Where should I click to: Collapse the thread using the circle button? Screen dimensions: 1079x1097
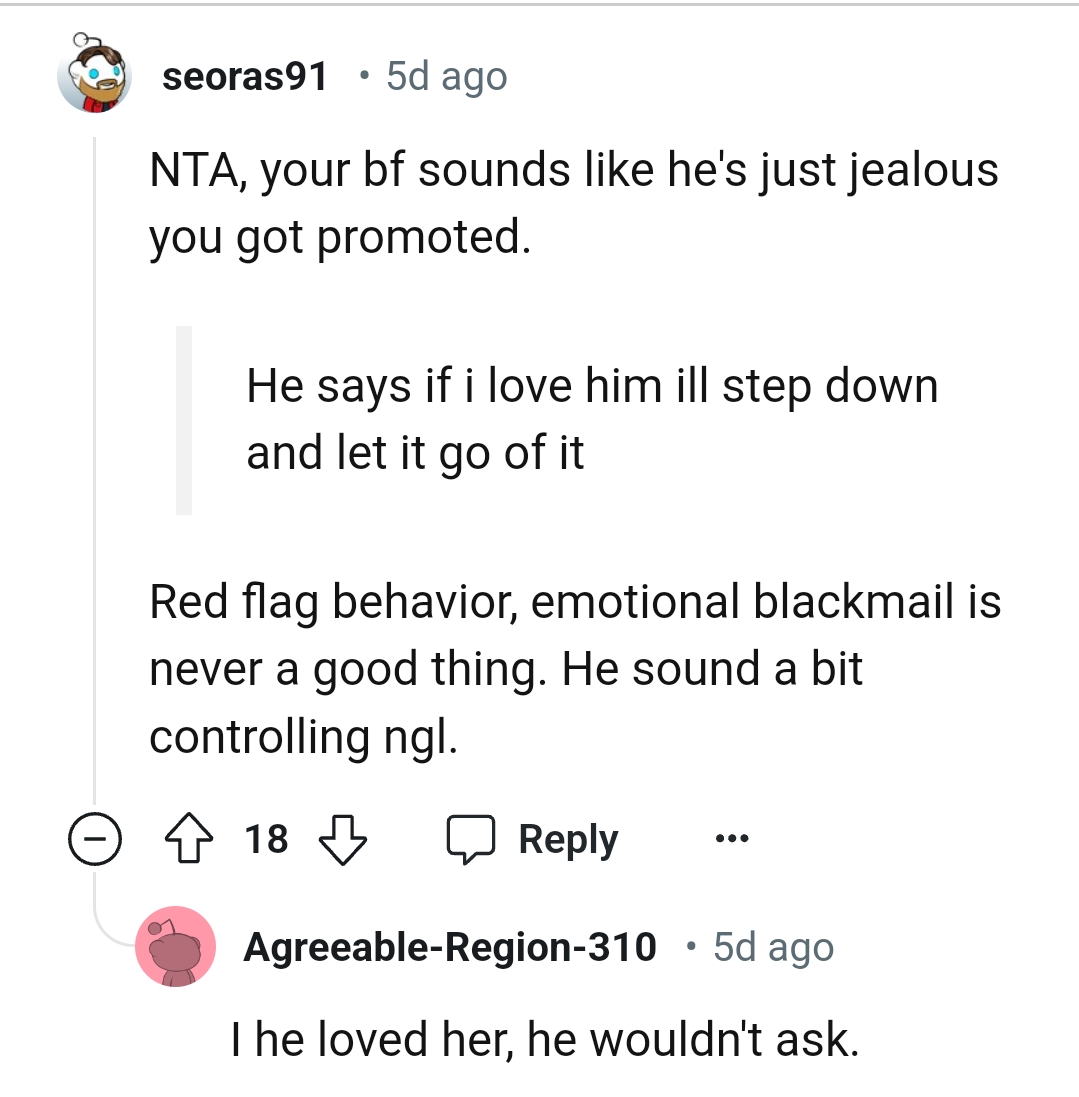(93, 839)
